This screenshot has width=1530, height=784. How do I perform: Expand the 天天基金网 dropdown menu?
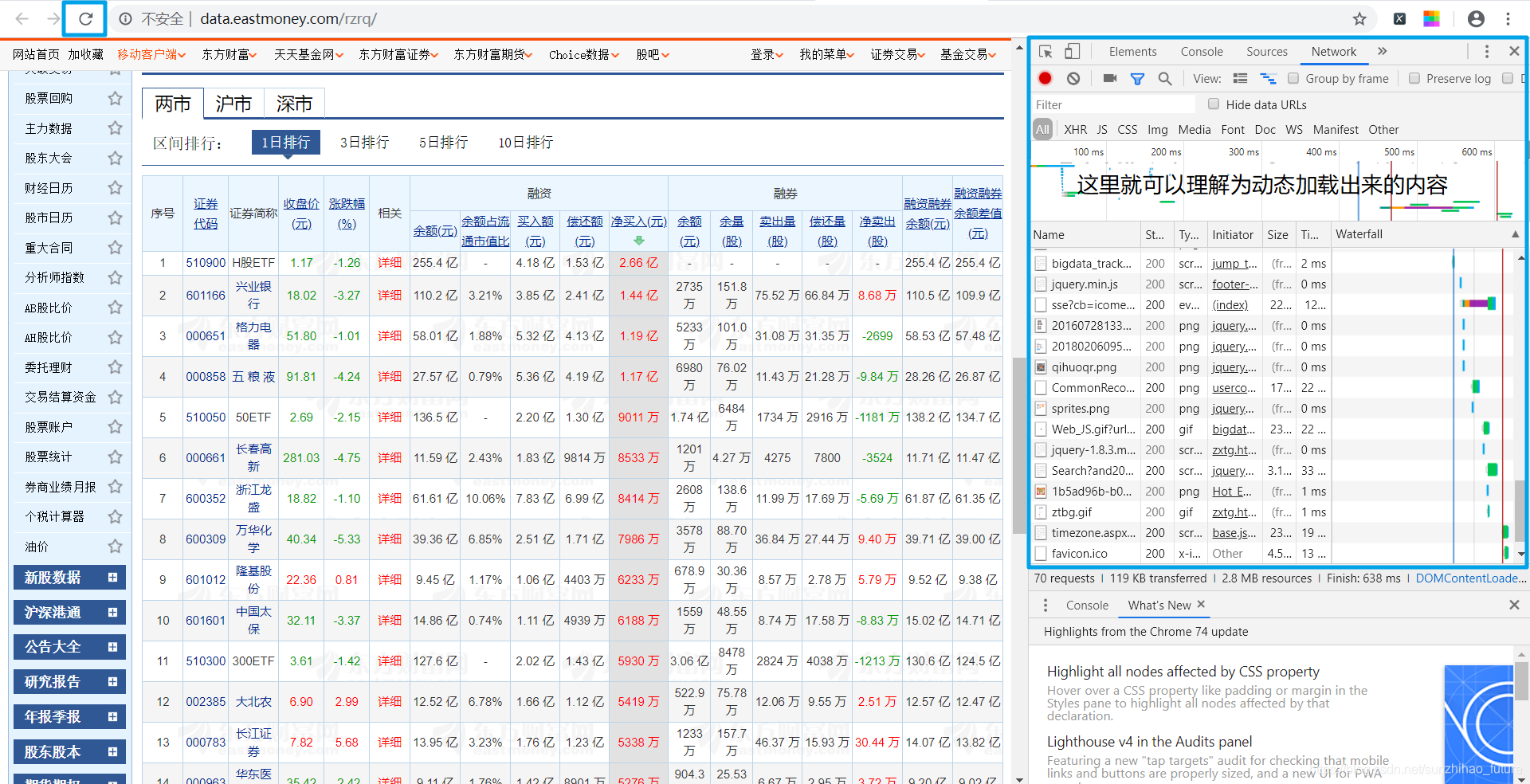point(308,55)
